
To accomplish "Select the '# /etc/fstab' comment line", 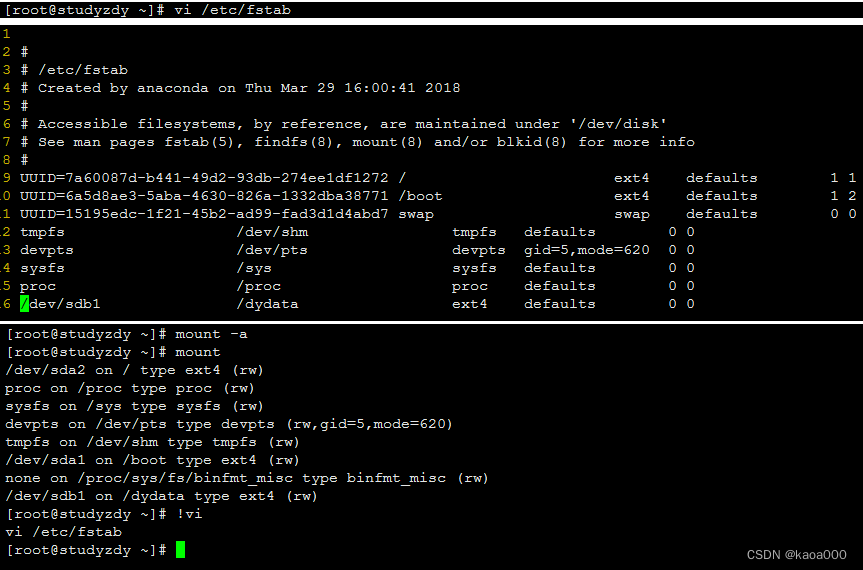I will point(74,70).
